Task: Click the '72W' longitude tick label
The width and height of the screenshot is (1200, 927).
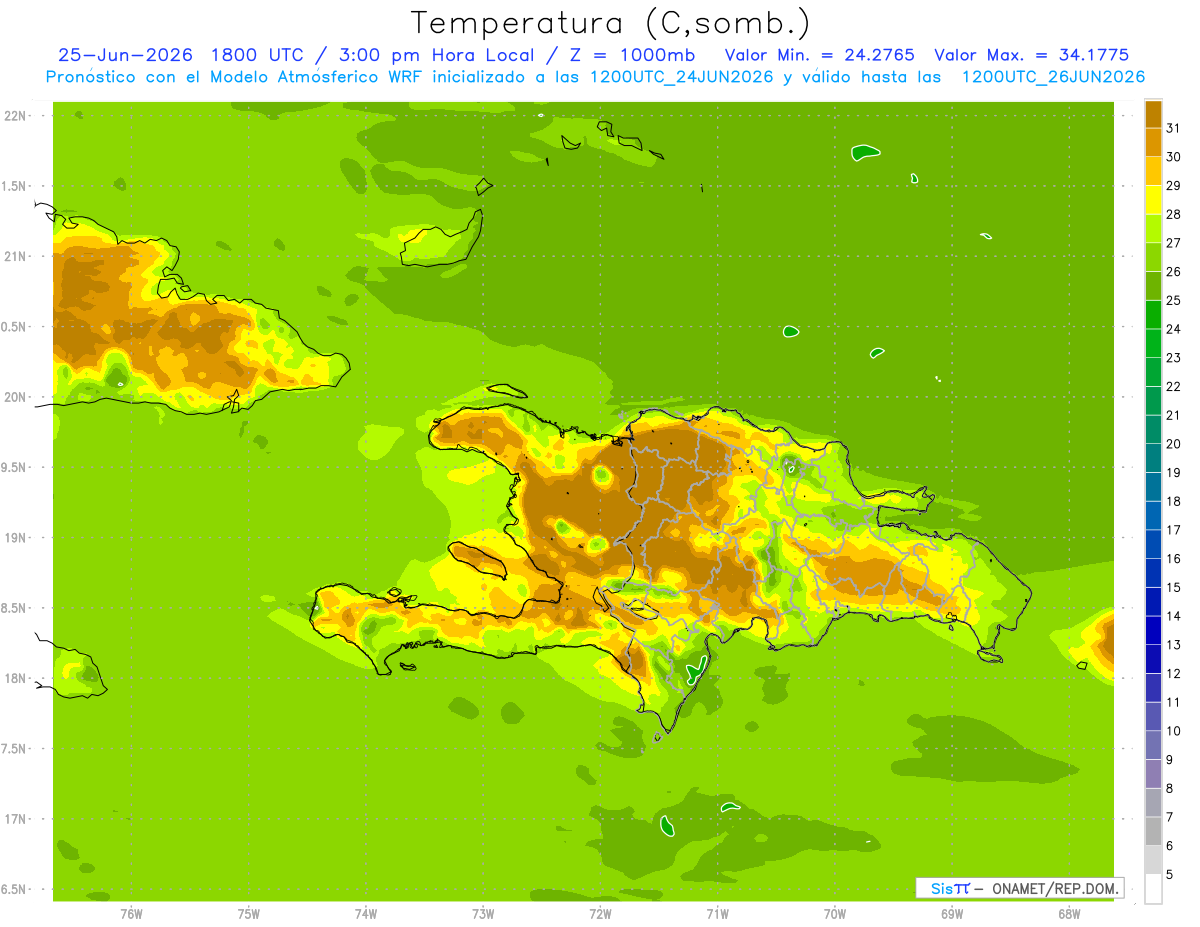Action: point(600,913)
